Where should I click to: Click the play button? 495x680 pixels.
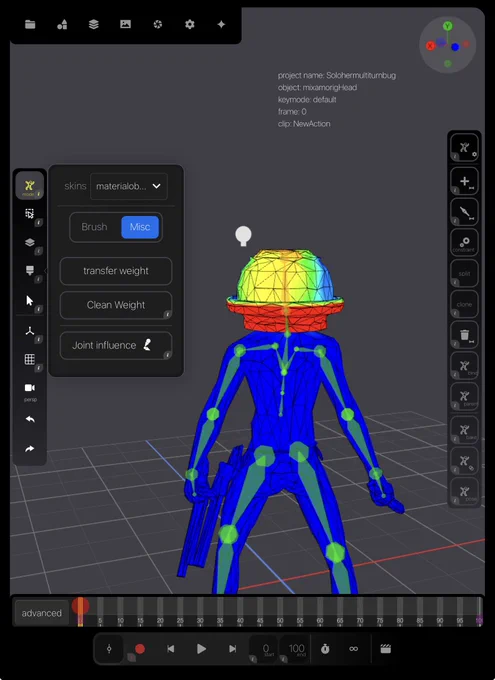tap(201, 649)
